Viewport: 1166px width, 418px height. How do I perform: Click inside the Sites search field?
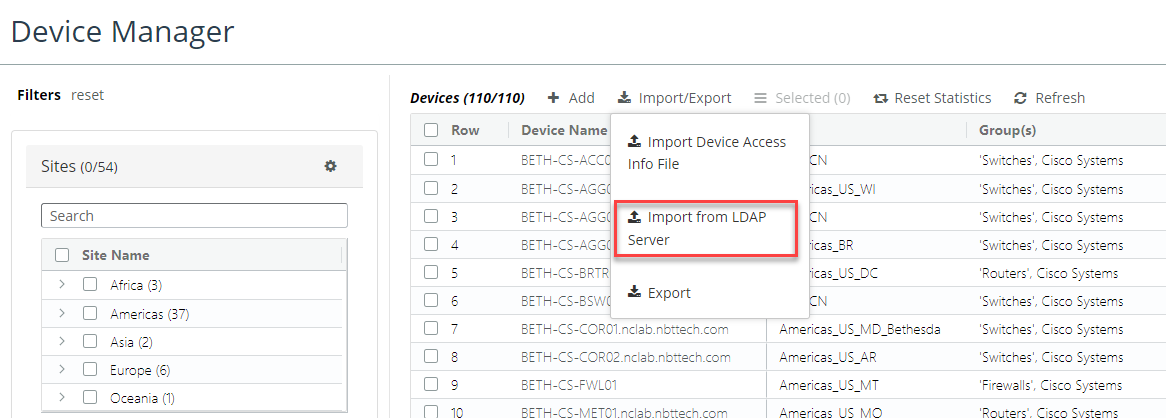pyautogui.click(x=194, y=216)
